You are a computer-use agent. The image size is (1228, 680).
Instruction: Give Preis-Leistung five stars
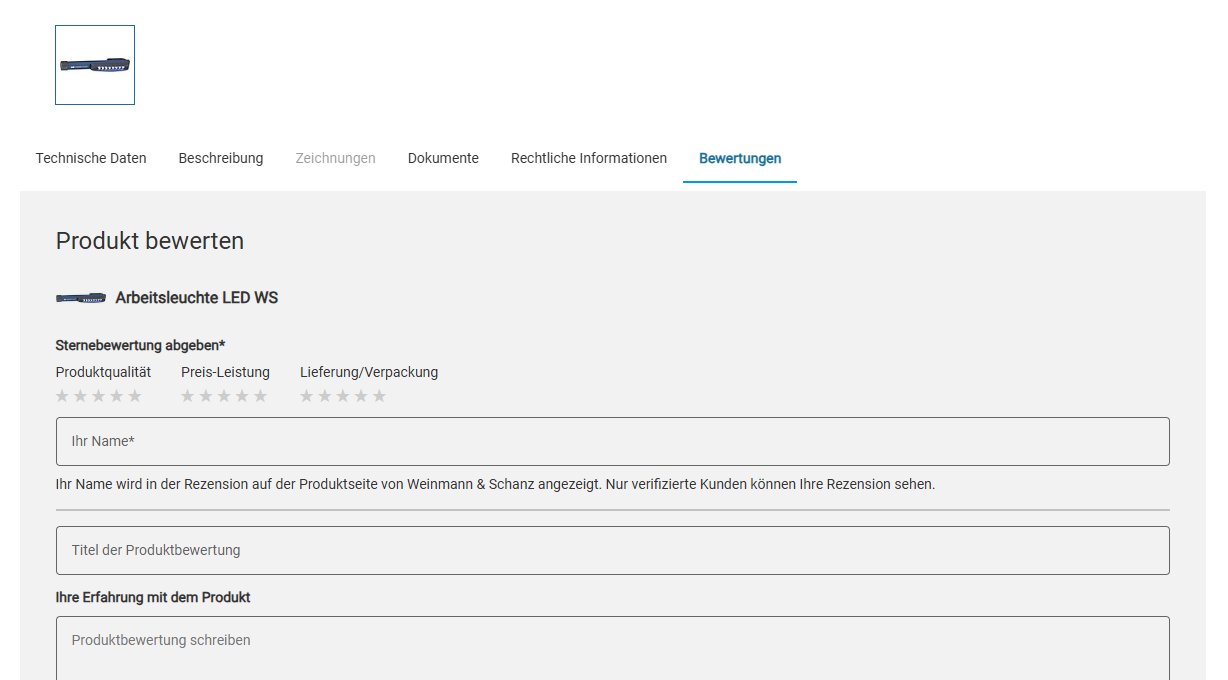point(260,396)
